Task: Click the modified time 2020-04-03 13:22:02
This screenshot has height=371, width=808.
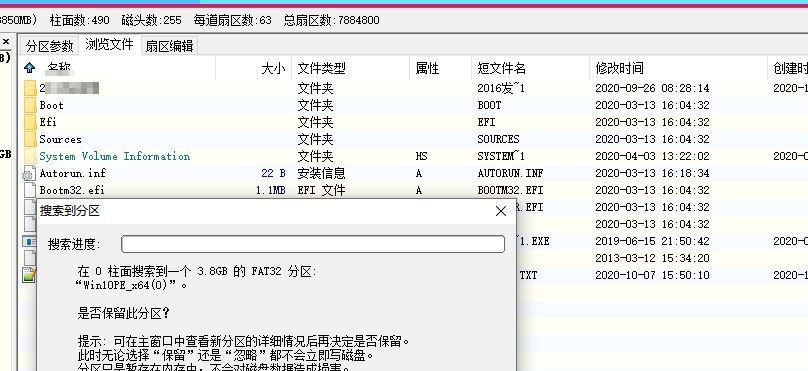Action: pyautogui.click(x=652, y=156)
